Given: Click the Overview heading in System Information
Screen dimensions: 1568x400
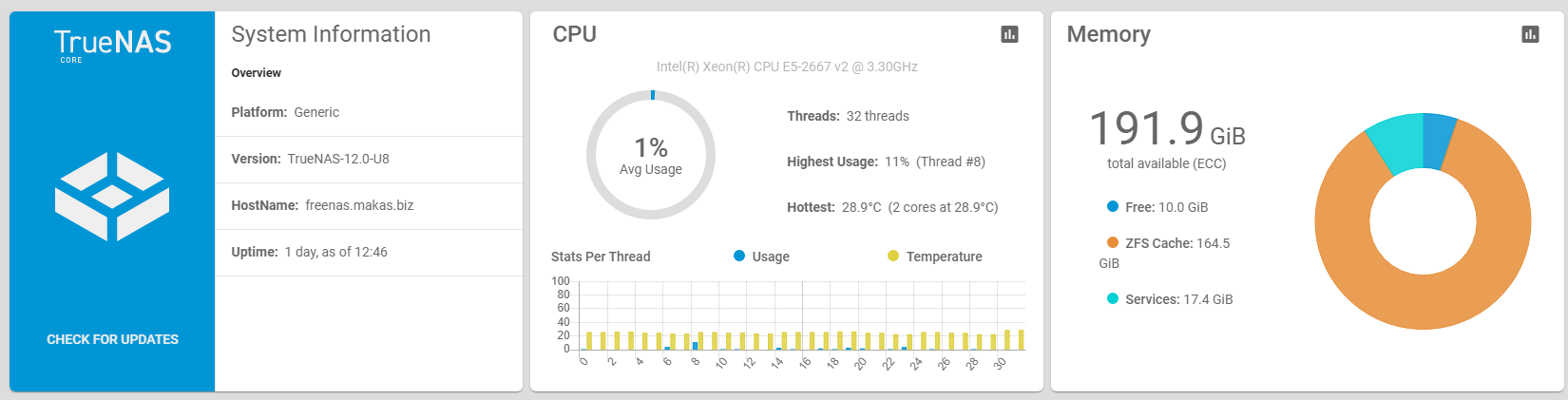Looking at the screenshot, I should click(256, 73).
